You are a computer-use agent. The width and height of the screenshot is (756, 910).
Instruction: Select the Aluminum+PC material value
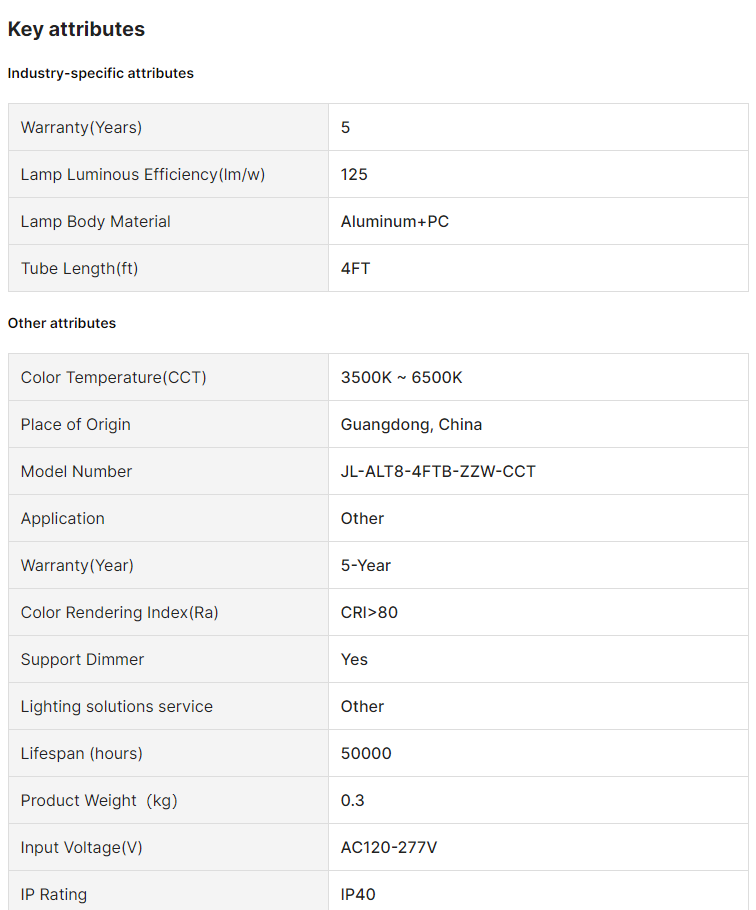tap(395, 221)
